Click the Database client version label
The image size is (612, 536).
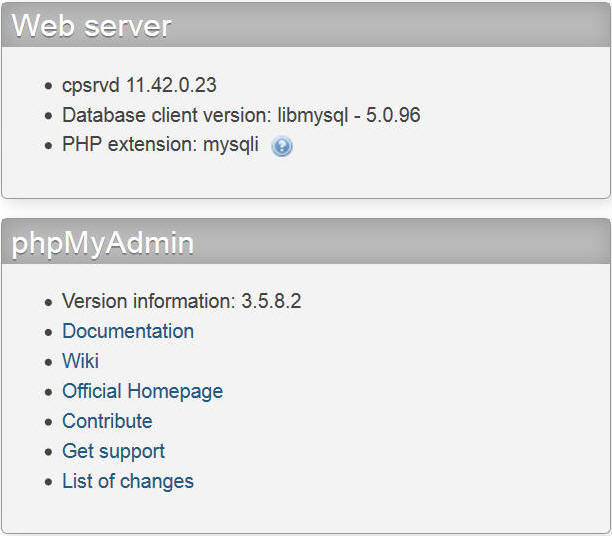tap(167, 115)
